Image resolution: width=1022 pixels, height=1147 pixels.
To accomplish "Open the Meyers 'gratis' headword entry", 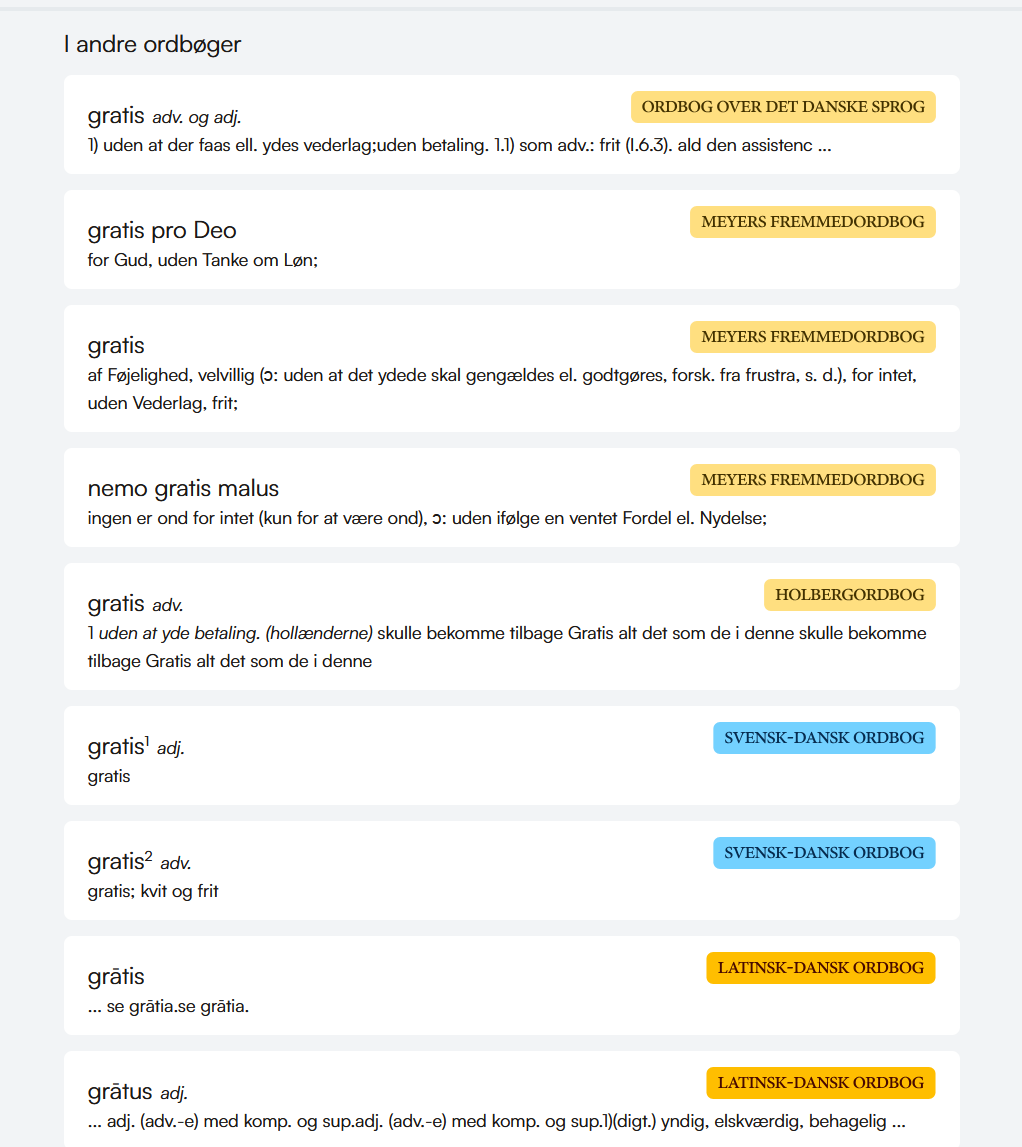I will coord(511,368).
